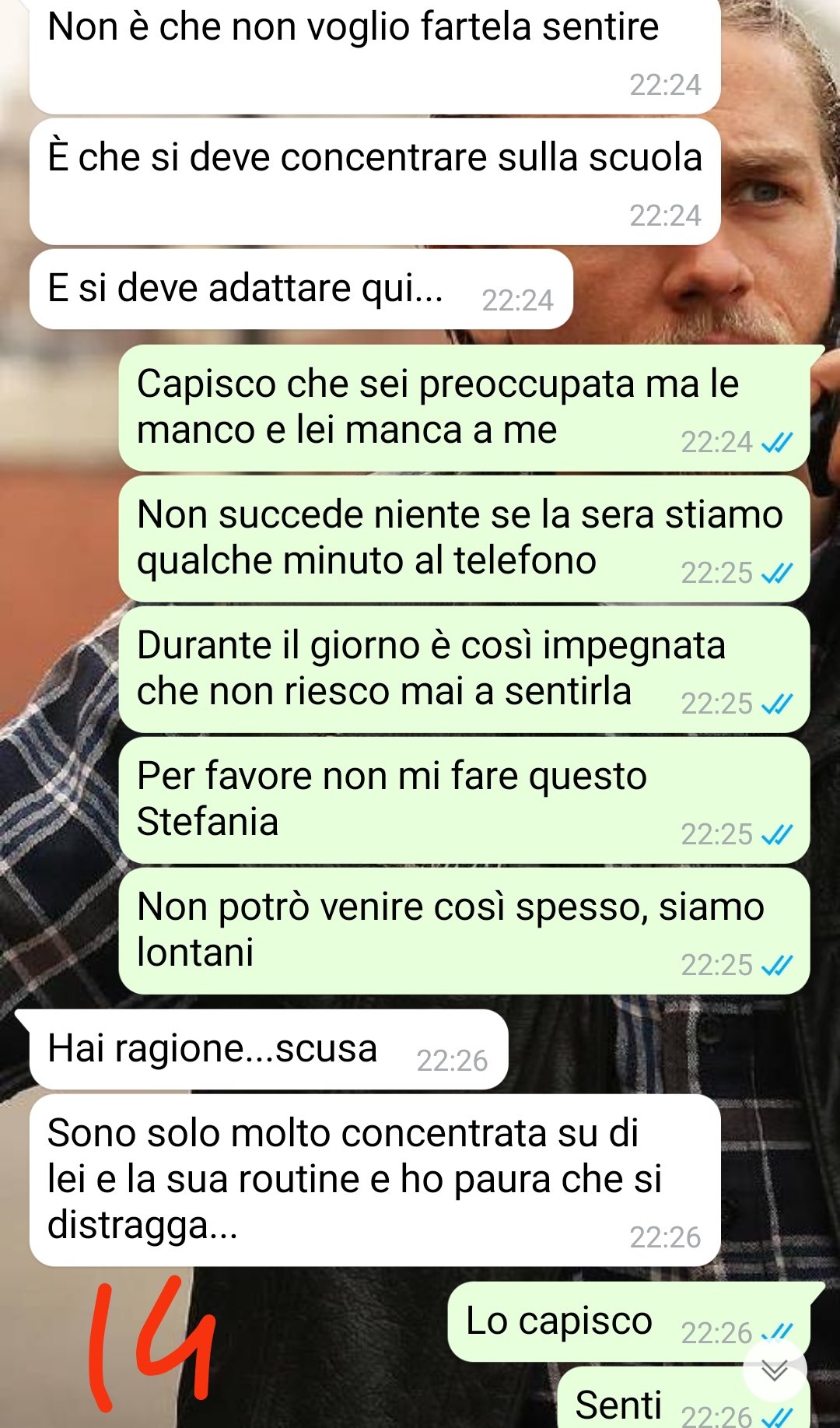The image size is (840, 1428).
Task: Tap the scroll-to-bottom double chevron button
Action: (x=775, y=1370)
